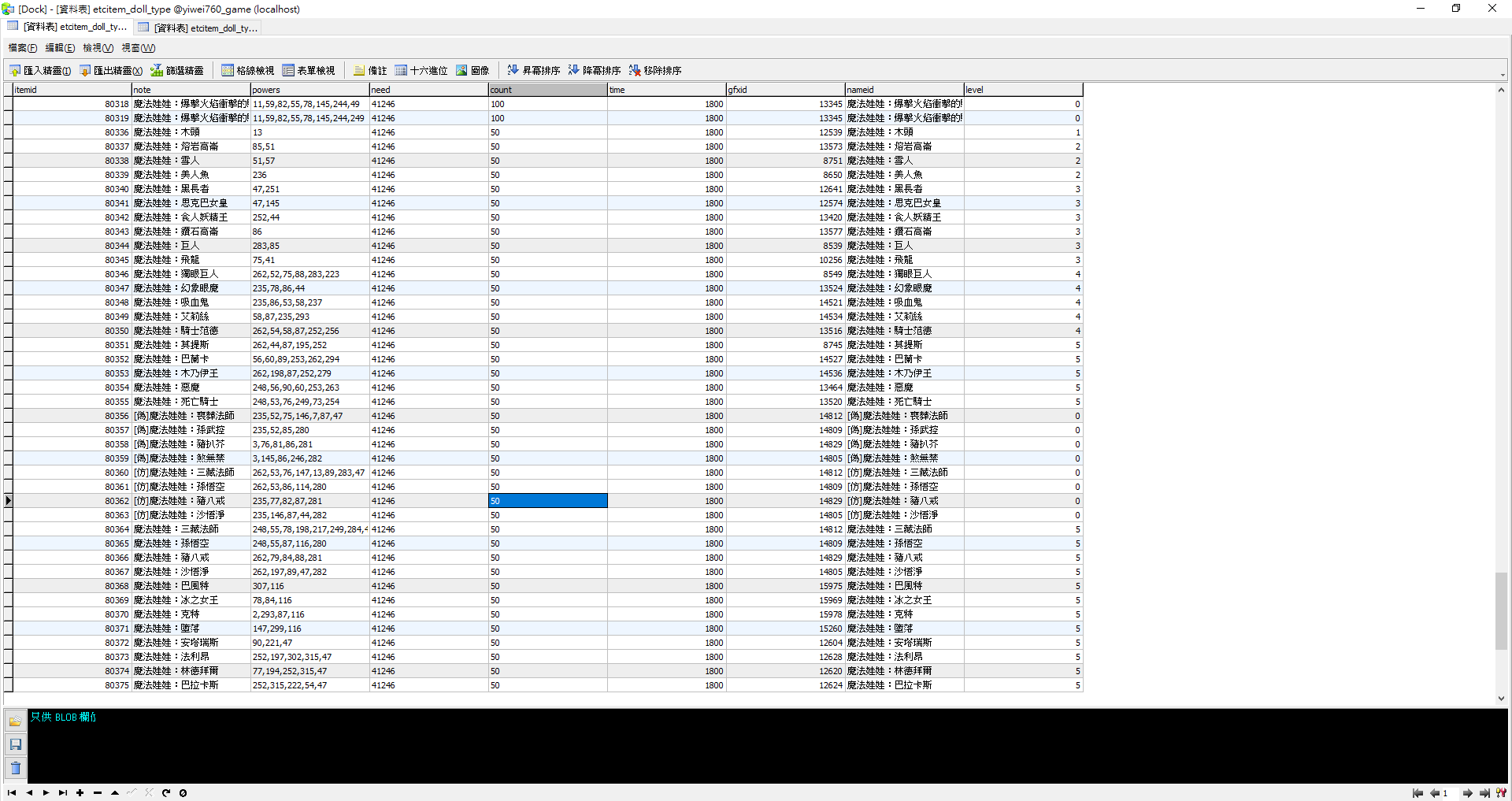Go to next record in navigator
1512x801 pixels.
pos(46,793)
